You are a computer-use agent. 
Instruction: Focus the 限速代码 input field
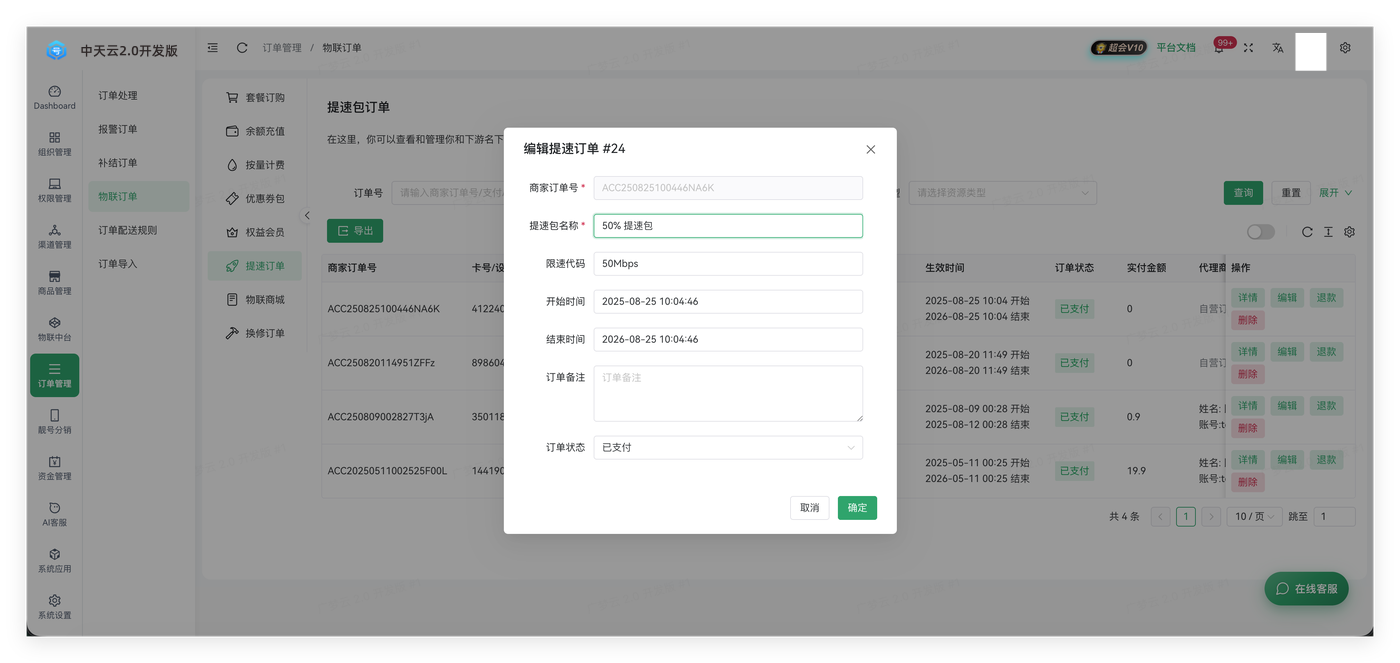(x=728, y=264)
